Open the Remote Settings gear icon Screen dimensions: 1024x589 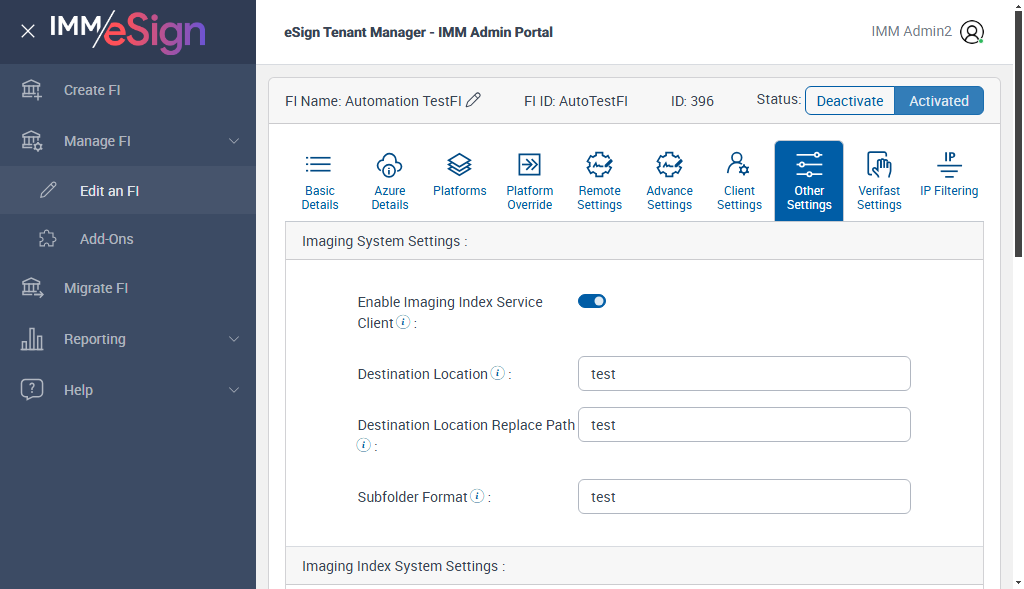click(599, 165)
